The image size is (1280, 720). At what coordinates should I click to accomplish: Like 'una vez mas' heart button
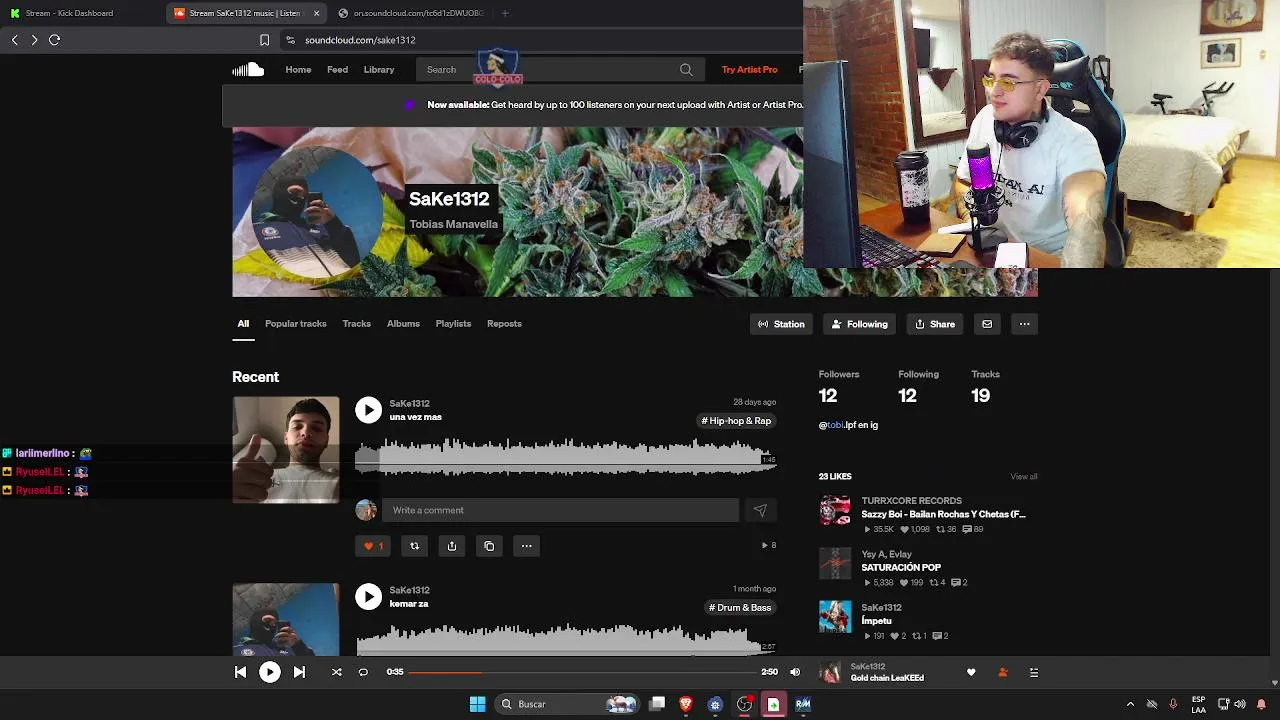tap(373, 546)
